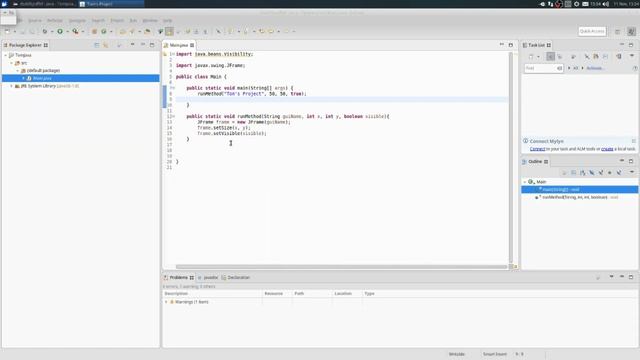Click the create local task link
This screenshot has width=640, height=360.
(607, 149)
